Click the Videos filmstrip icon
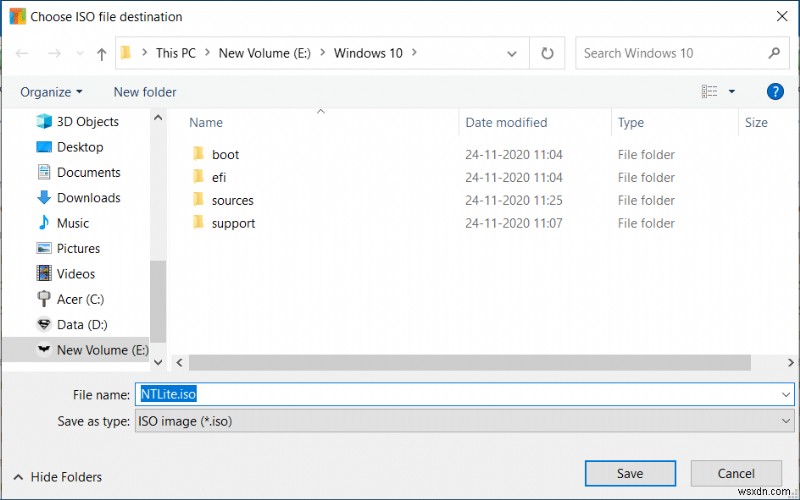 pyautogui.click(x=44, y=273)
